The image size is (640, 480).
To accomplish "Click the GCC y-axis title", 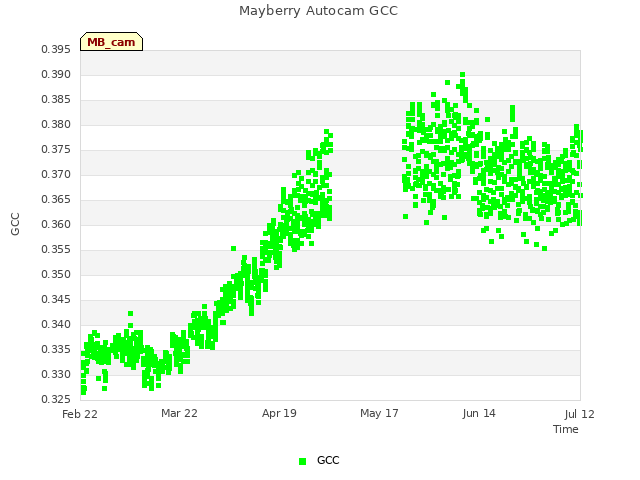I will coord(15,224).
